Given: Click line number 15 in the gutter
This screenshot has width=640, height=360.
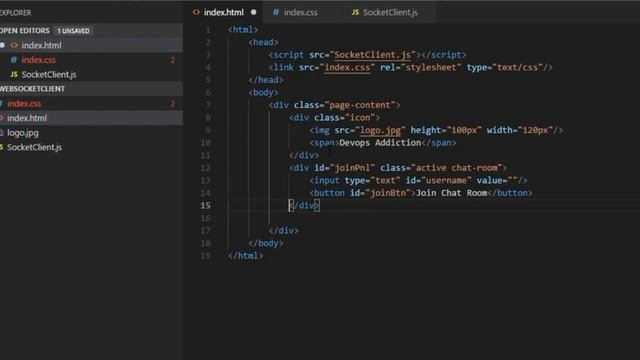Looking at the screenshot, I should [x=206, y=205].
